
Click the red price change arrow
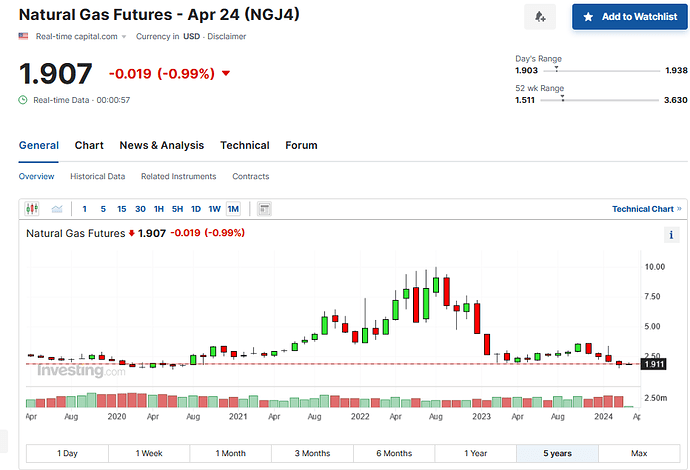coord(226,73)
